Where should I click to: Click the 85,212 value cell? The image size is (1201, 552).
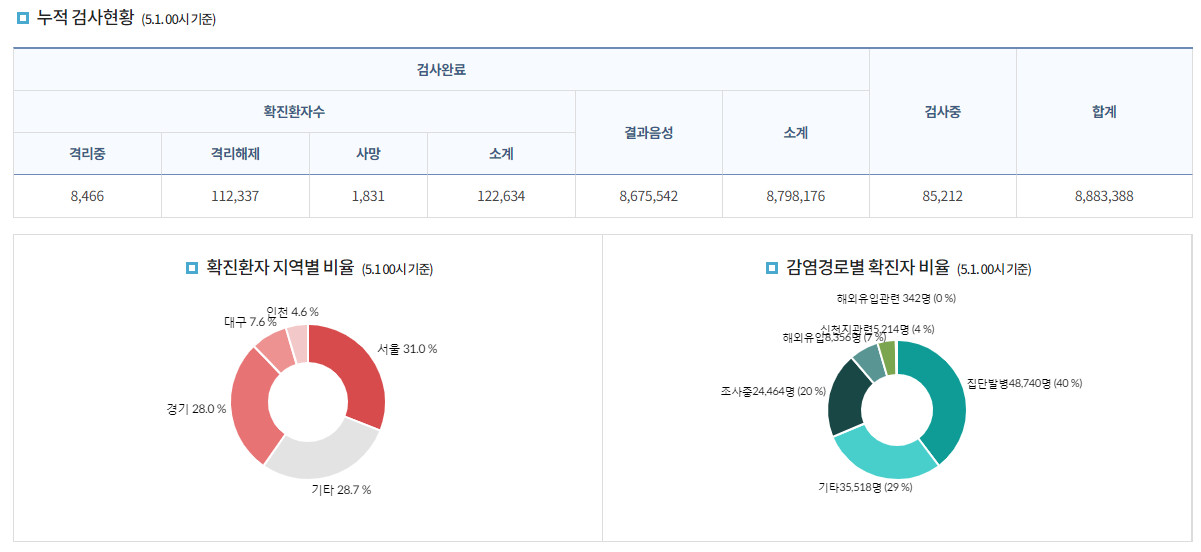coord(942,196)
